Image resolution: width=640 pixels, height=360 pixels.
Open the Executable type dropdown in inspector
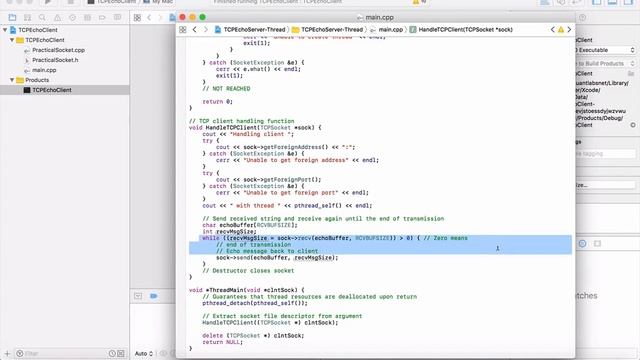[x=606, y=50]
